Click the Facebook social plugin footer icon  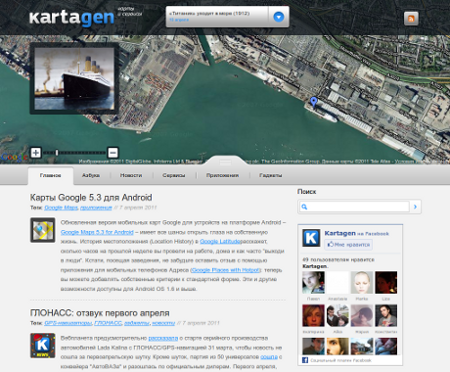pyautogui.click(x=305, y=360)
